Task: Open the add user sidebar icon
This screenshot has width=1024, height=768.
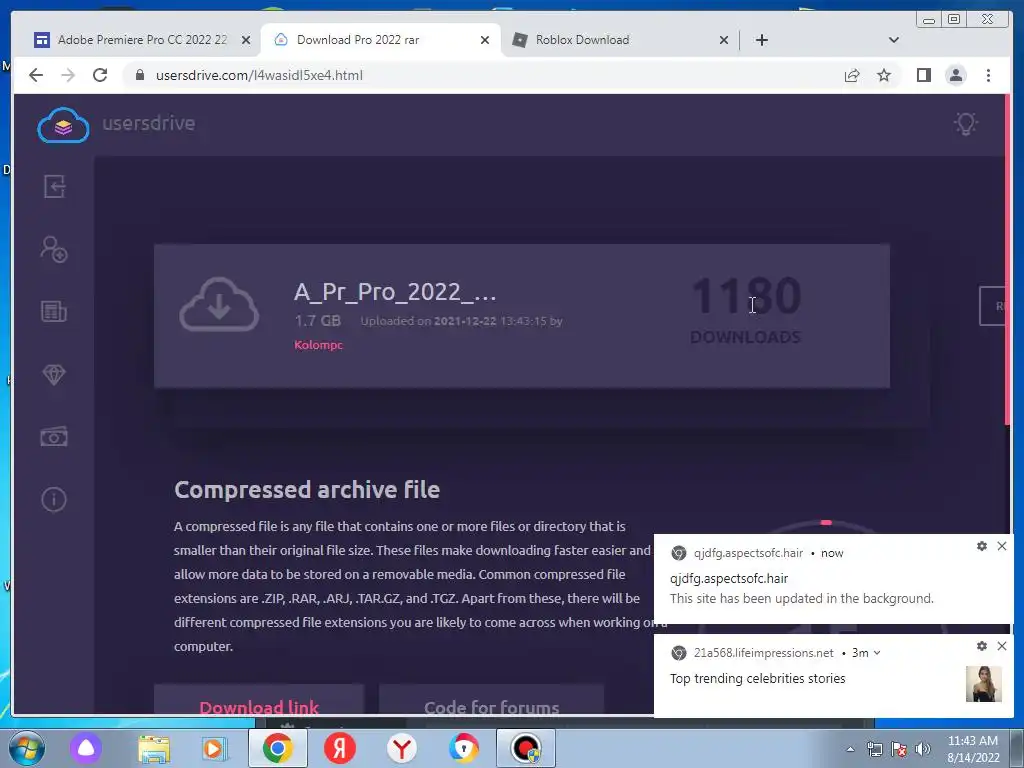Action: point(54,249)
